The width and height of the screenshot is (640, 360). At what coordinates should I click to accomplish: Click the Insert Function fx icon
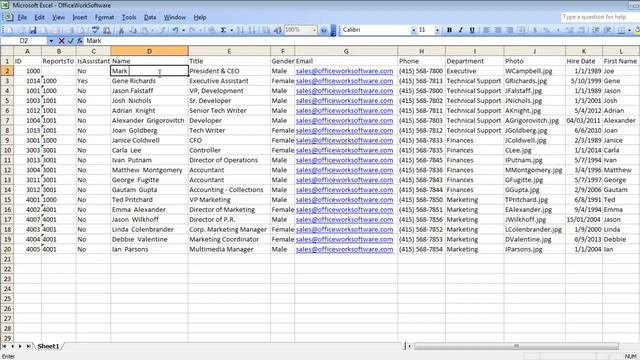point(80,41)
